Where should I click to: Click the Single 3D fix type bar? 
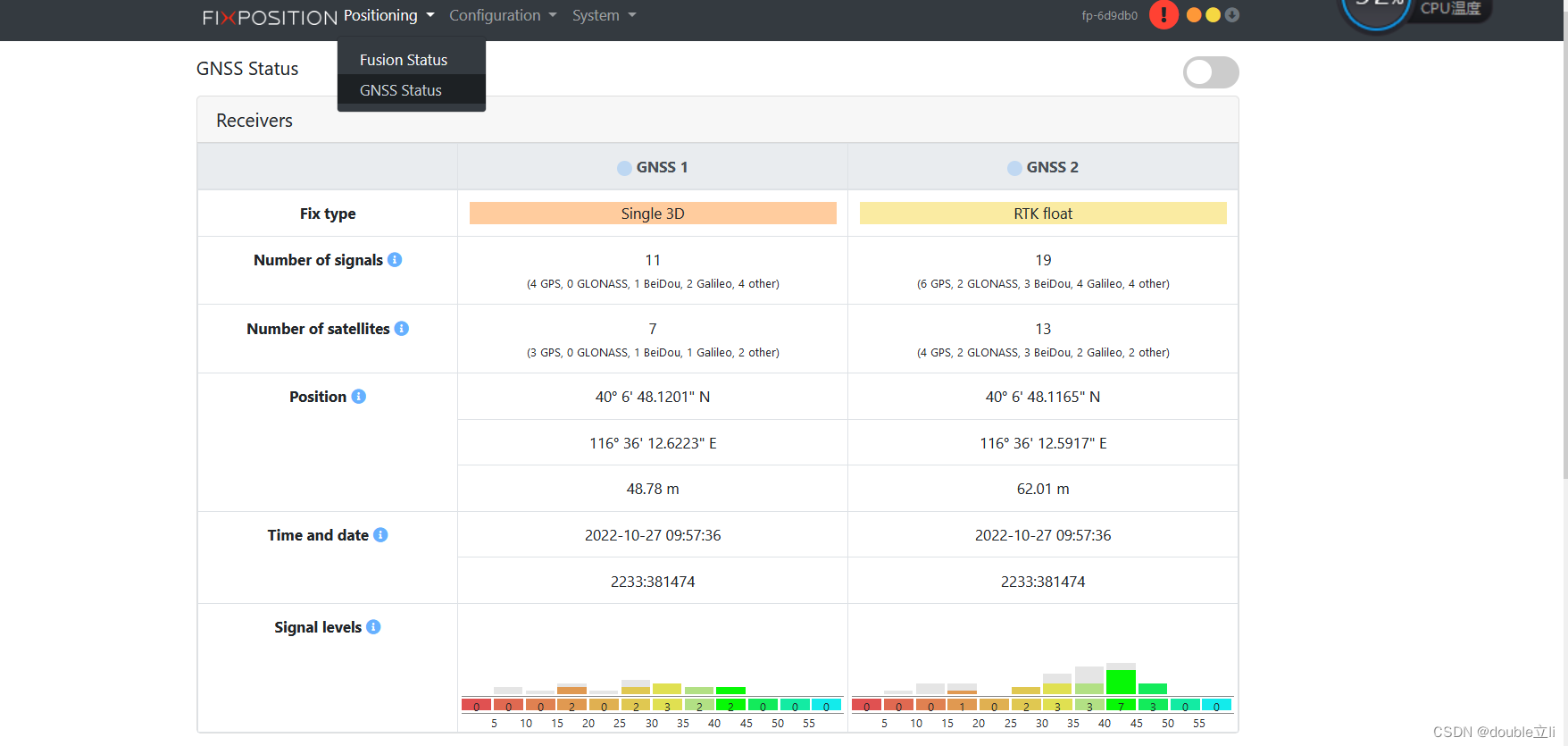coord(653,214)
